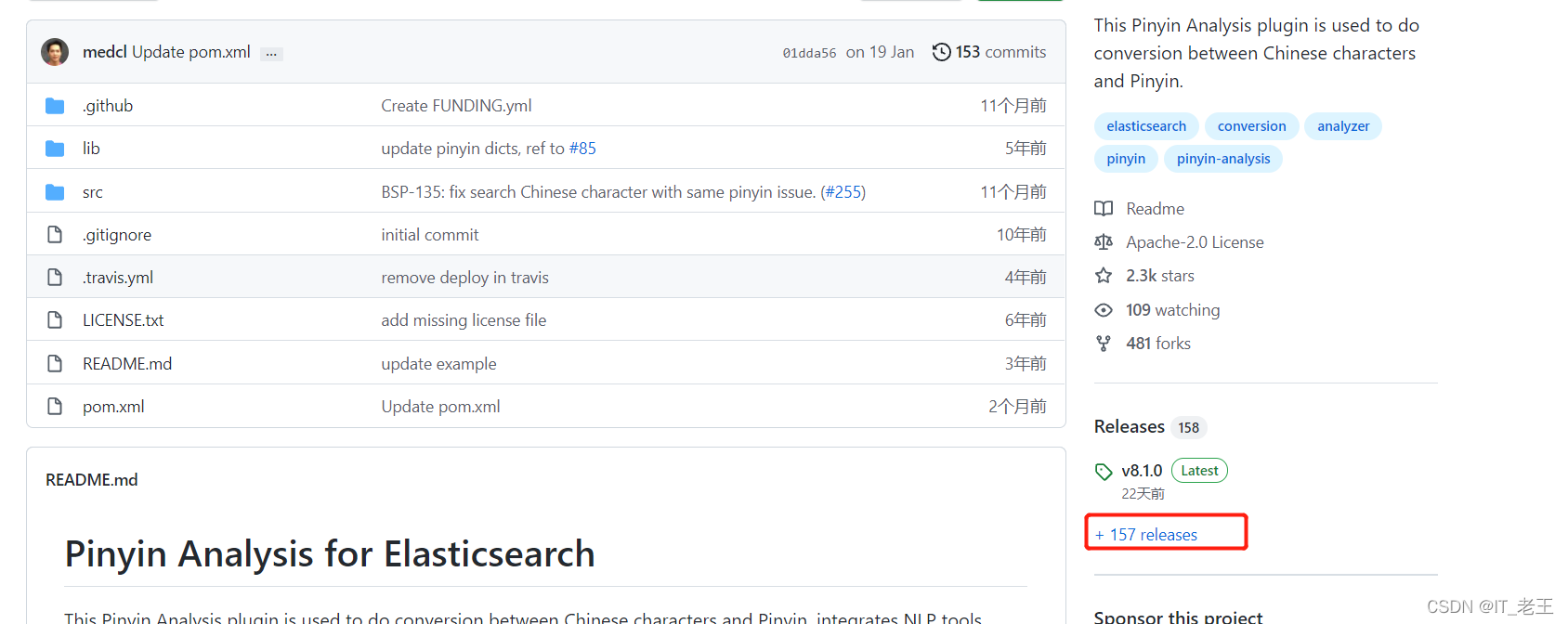
Task: Expand the commit message ellipsis button
Action: coord(271,54)
